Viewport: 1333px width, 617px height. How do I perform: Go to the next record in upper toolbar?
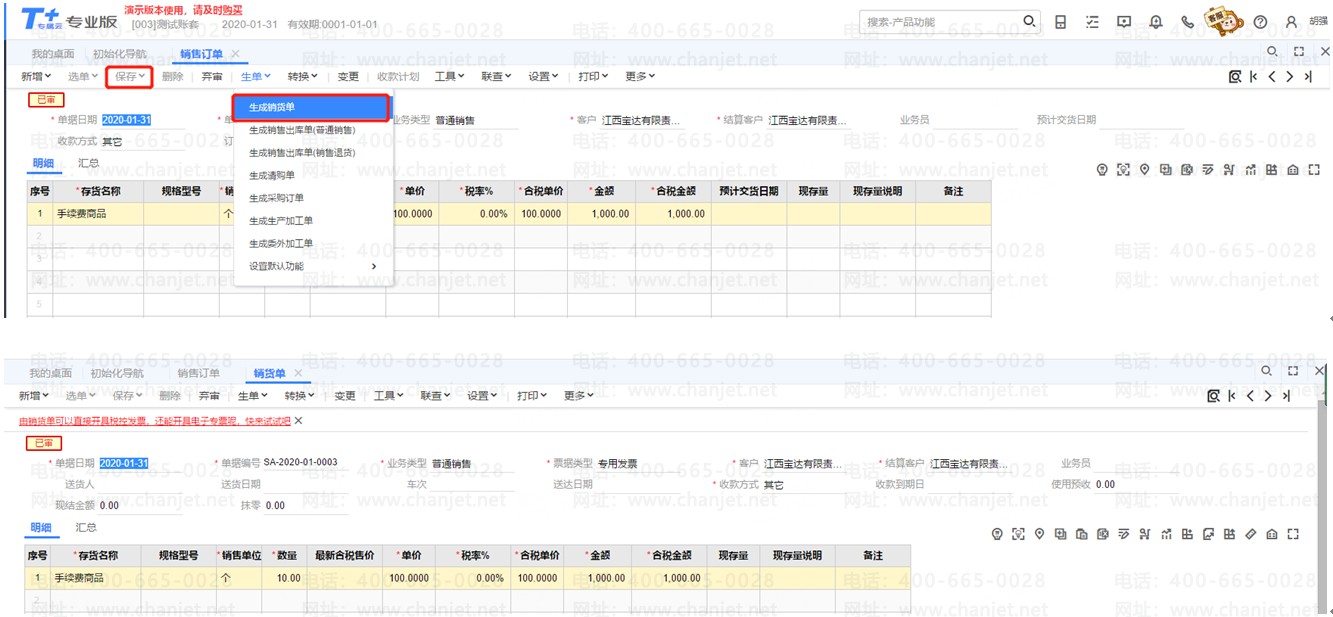pos(1290,76)
